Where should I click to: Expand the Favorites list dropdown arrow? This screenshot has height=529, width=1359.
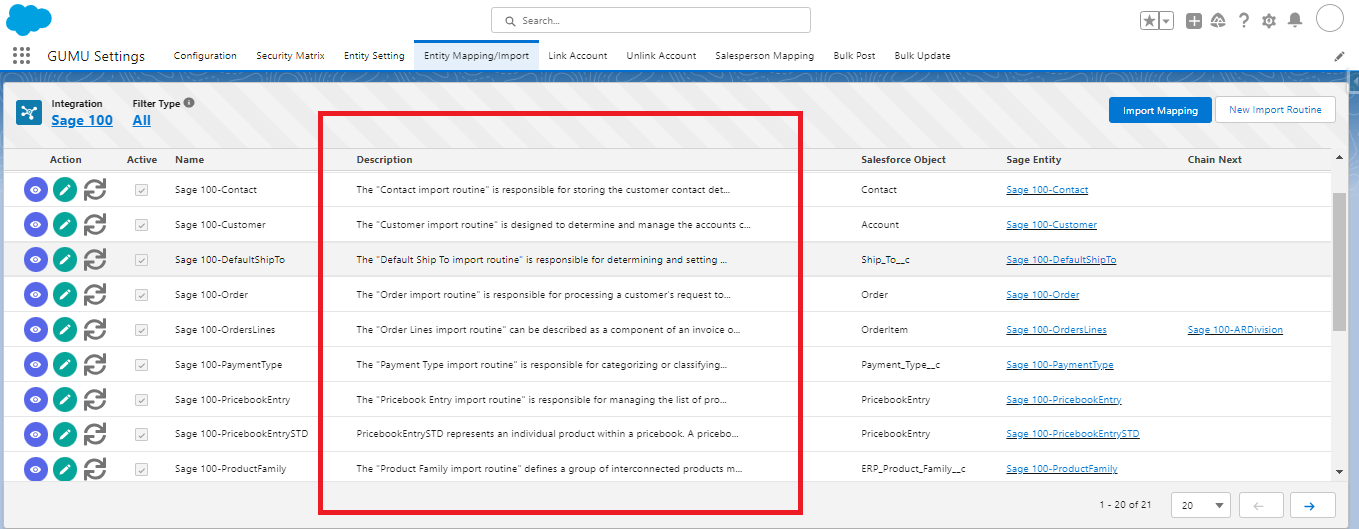tap(1166, 21)
